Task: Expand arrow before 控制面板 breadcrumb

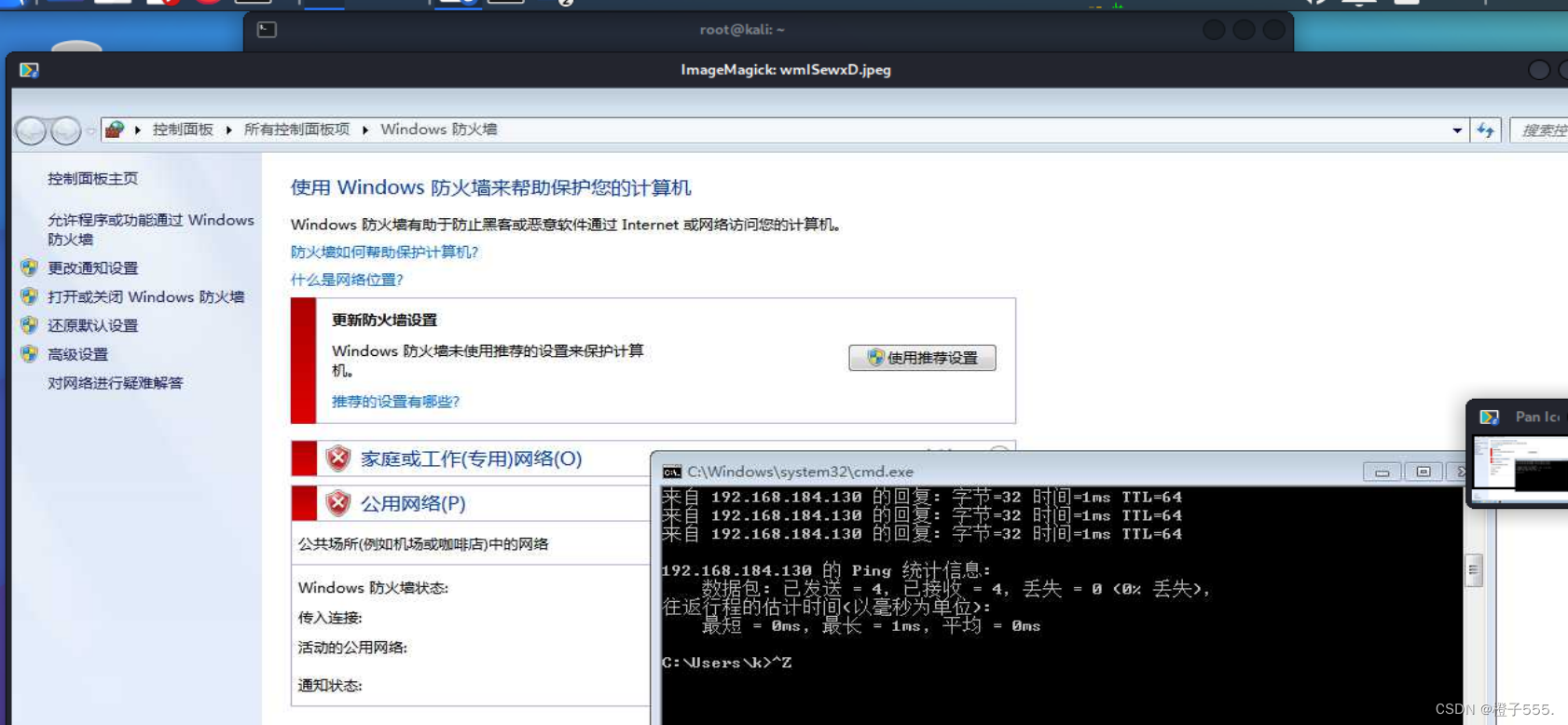Action: click(138, 130)
